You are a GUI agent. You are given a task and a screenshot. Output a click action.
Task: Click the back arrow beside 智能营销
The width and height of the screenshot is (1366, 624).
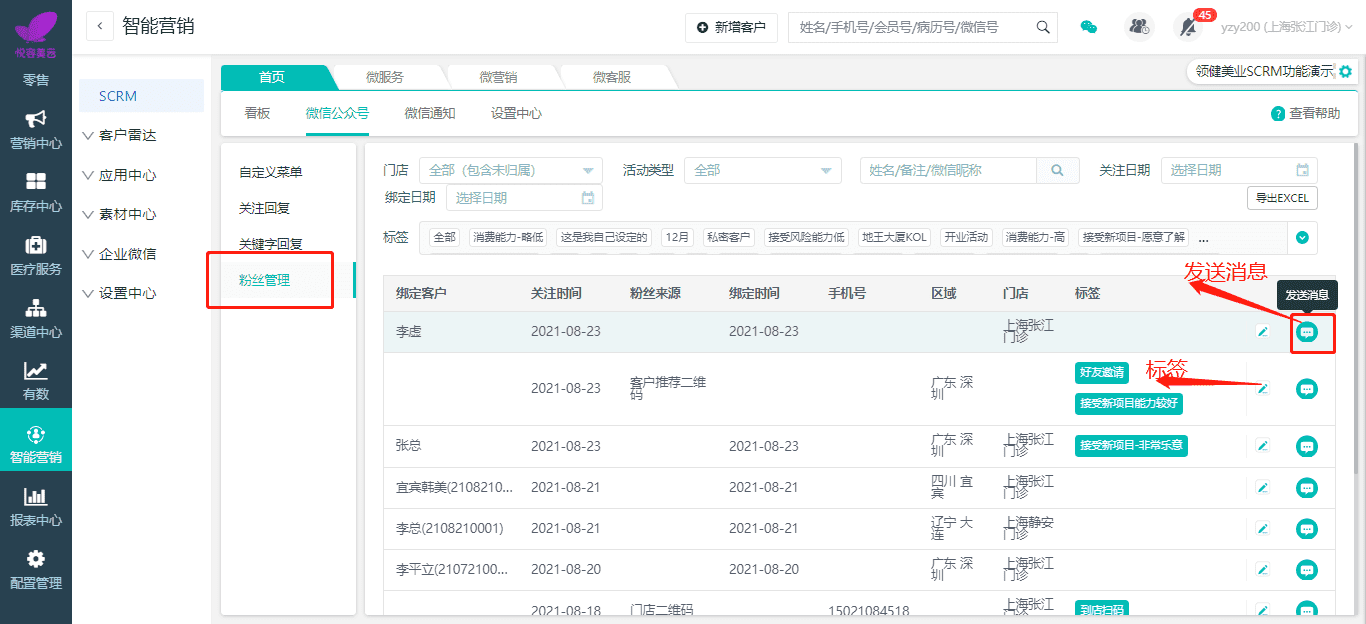[100, 27]
